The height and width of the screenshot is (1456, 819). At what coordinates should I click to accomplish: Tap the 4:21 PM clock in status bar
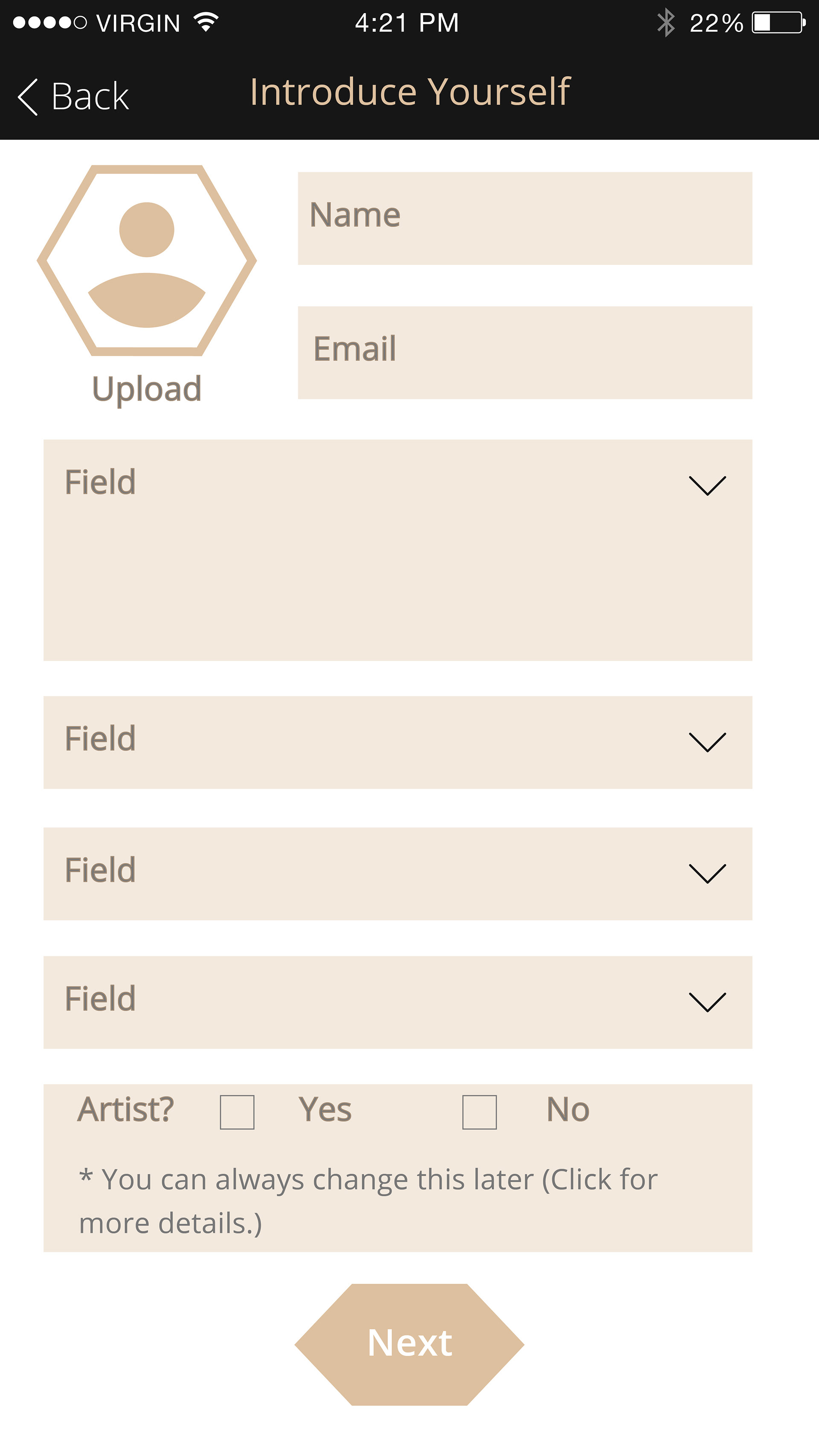click(407, 23)
